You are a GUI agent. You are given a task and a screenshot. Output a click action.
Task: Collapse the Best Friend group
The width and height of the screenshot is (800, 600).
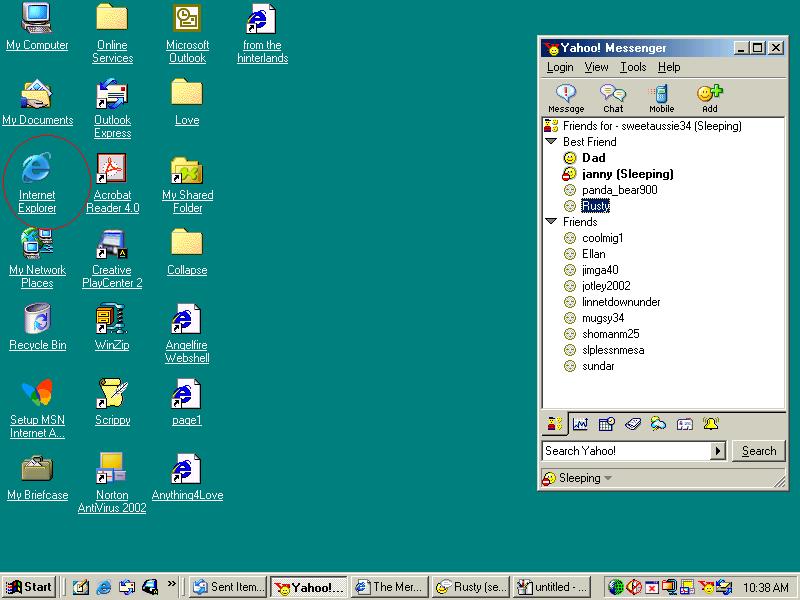(x=550, y=142)
